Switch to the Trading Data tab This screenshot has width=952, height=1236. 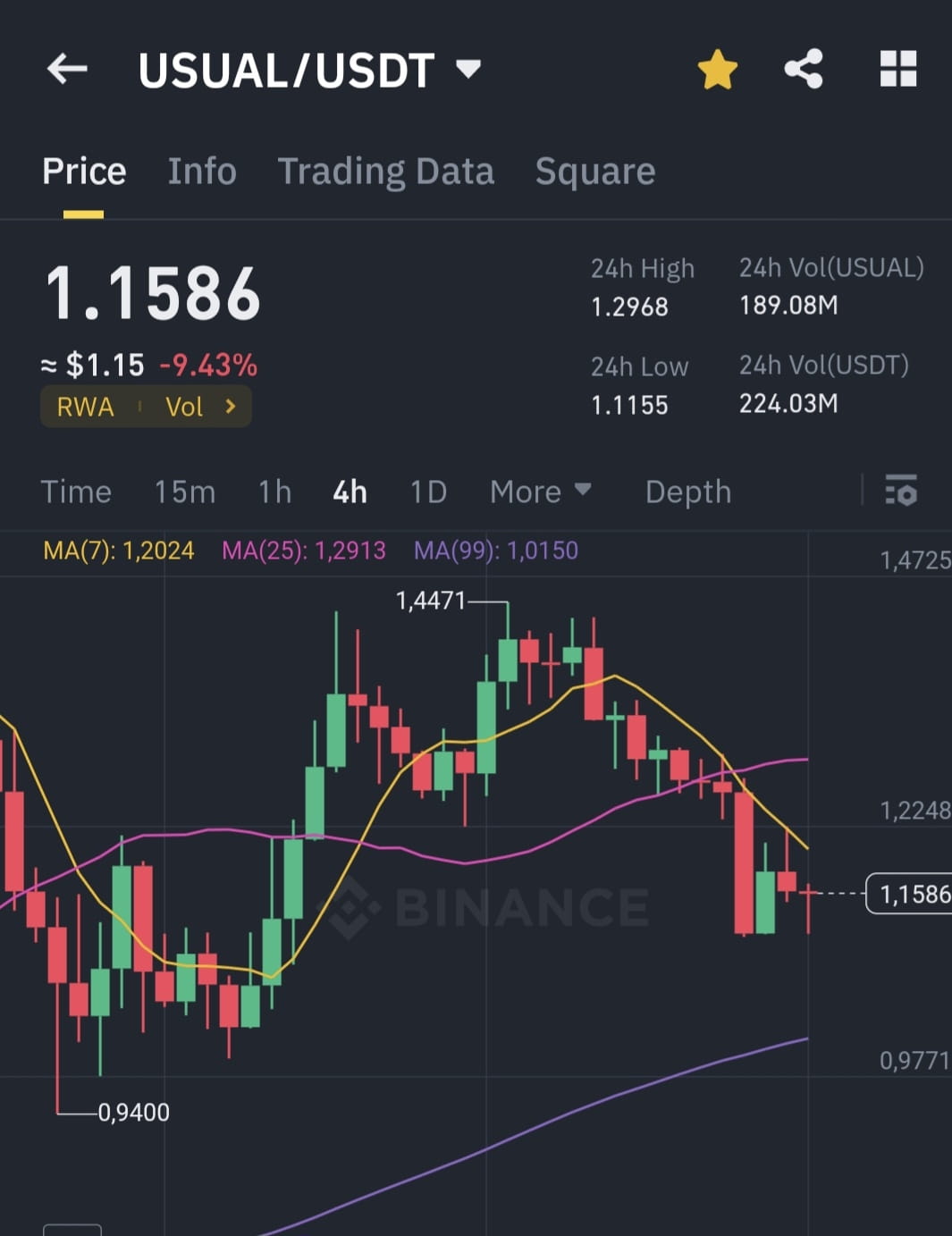[385, 171]
